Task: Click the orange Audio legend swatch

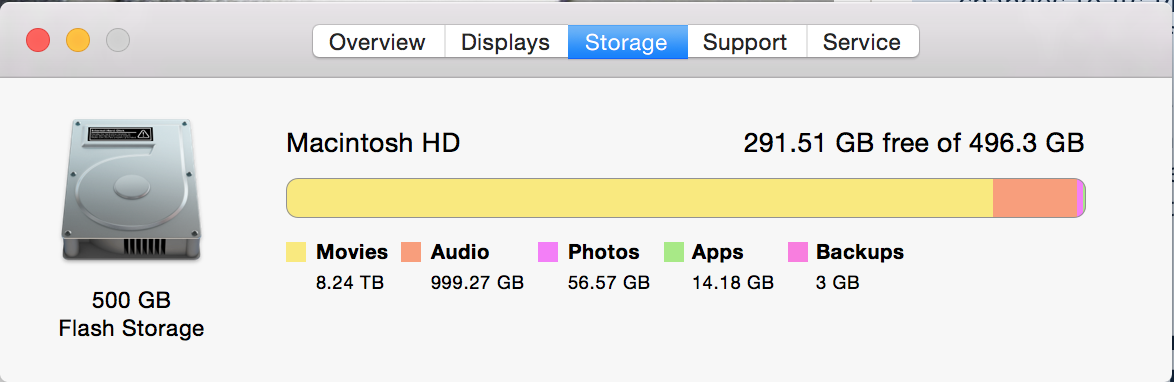Action: [411, 252]
